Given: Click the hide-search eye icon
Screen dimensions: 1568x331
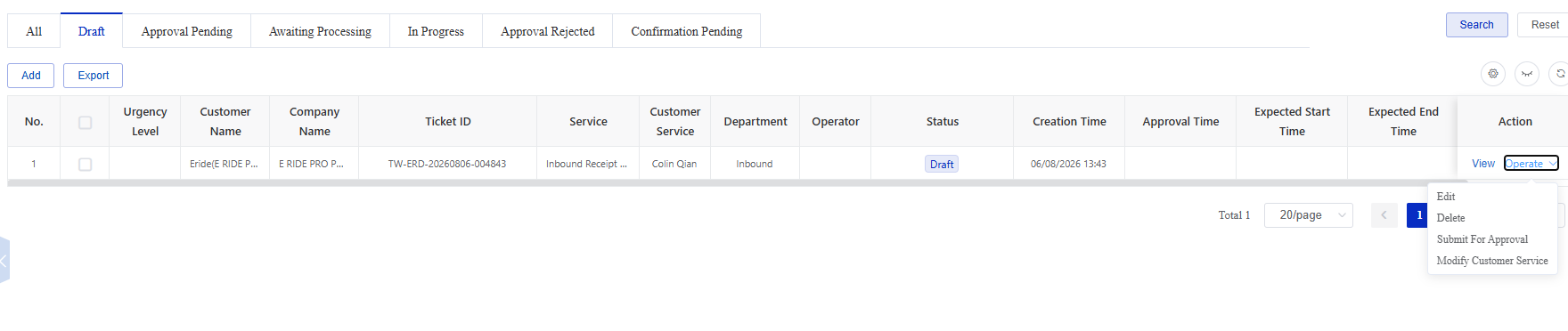Looking at the screenshot, I should (1527, 74).
